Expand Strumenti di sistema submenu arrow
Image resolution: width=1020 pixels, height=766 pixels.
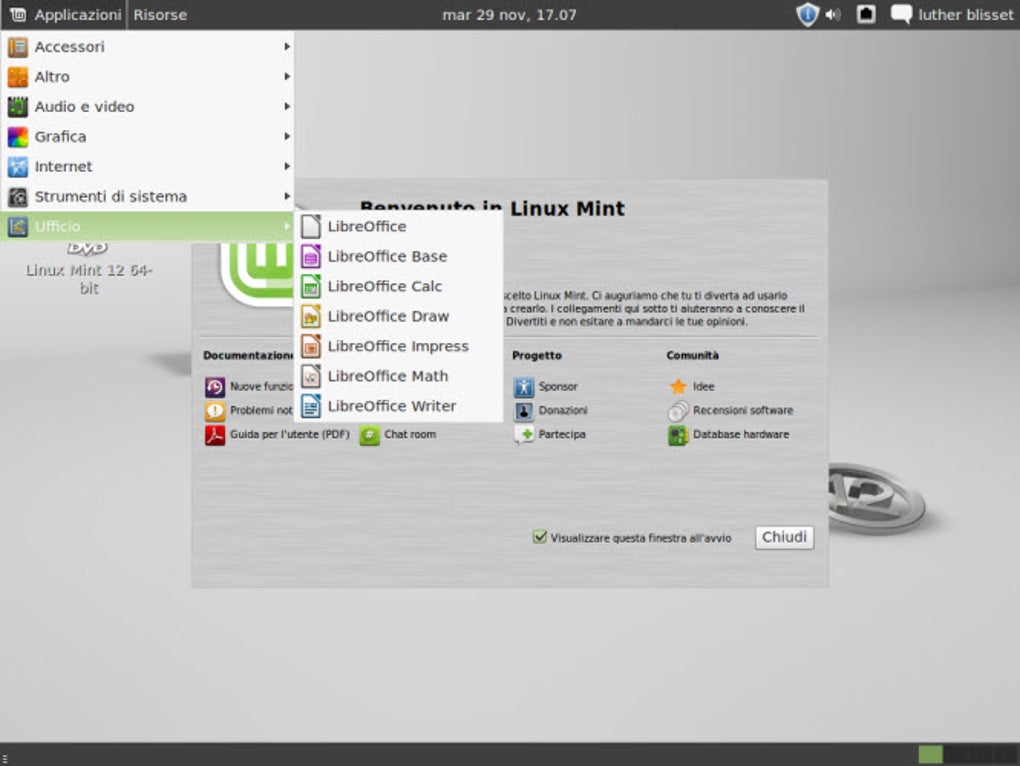[286, 196]
